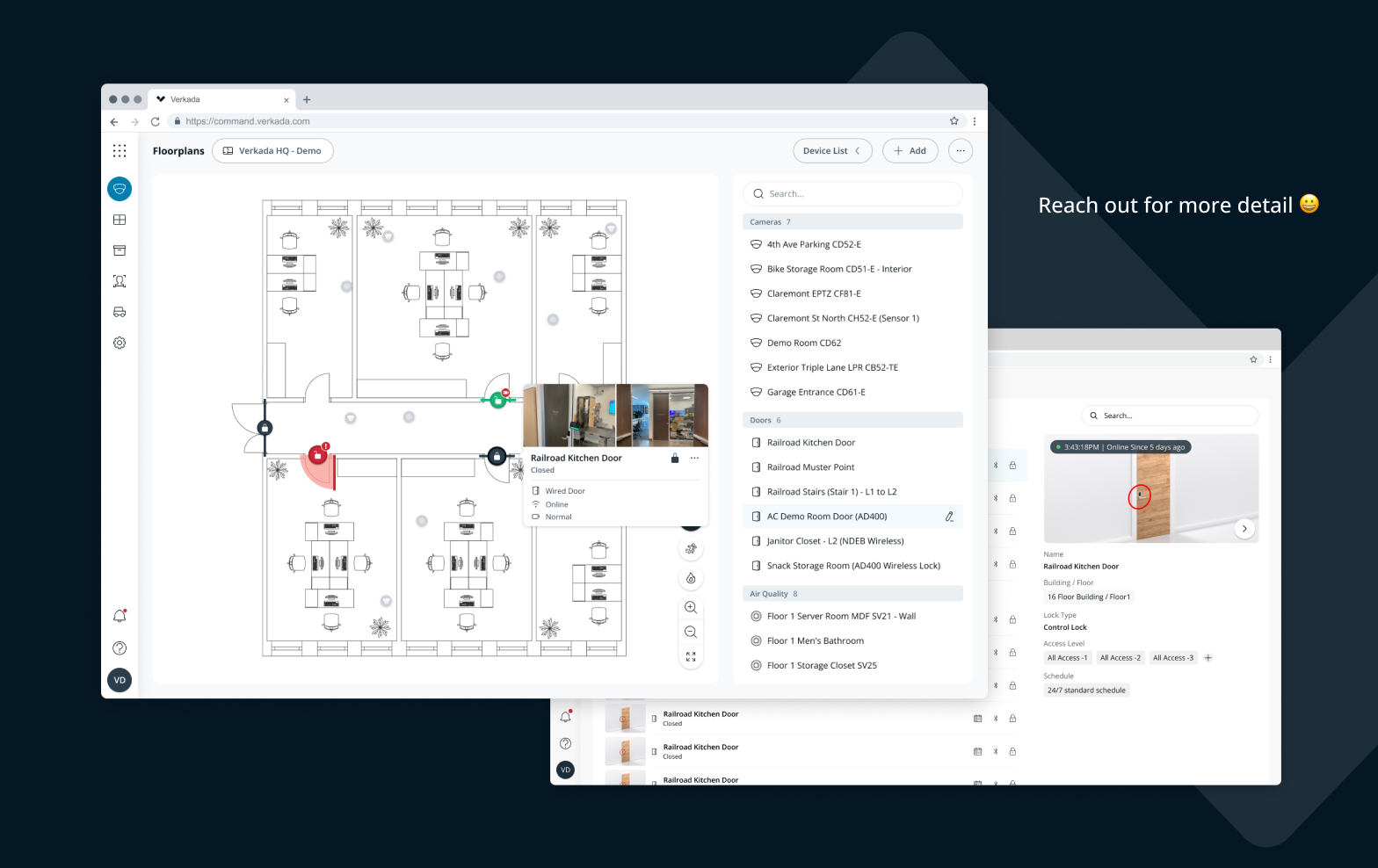Click the door camera thumbnail in popup
1378x868 pixels.
click(615, 416)
